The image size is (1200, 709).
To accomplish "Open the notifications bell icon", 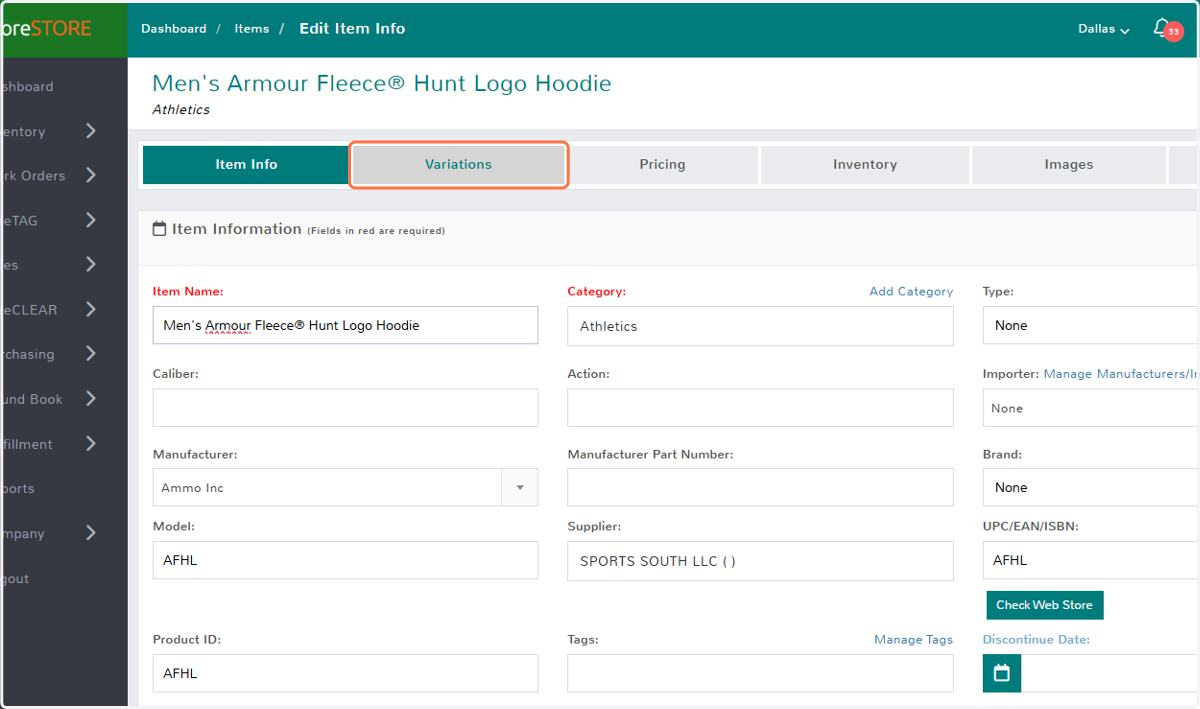I will coord(1161,28).
